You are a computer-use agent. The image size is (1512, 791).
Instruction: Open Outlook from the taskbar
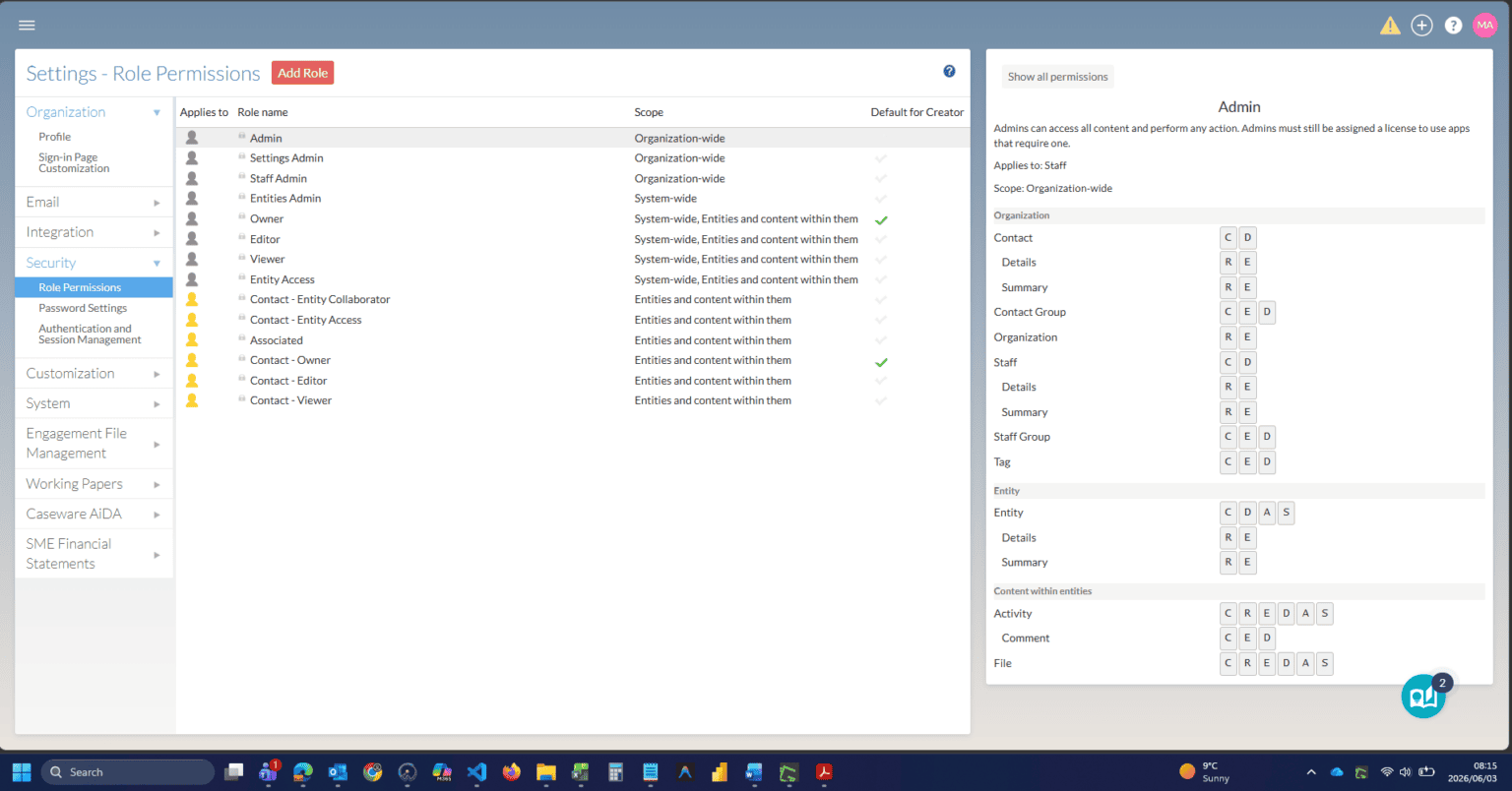pos(338,772)
